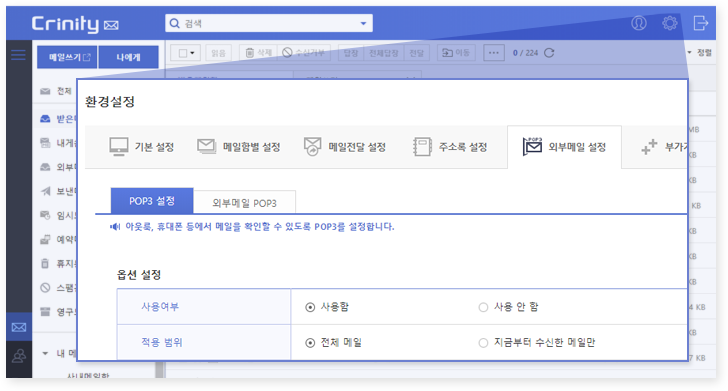Click the 임시 drafts folder icon
This screenshot has height=391, width=728.
(45, 215)
